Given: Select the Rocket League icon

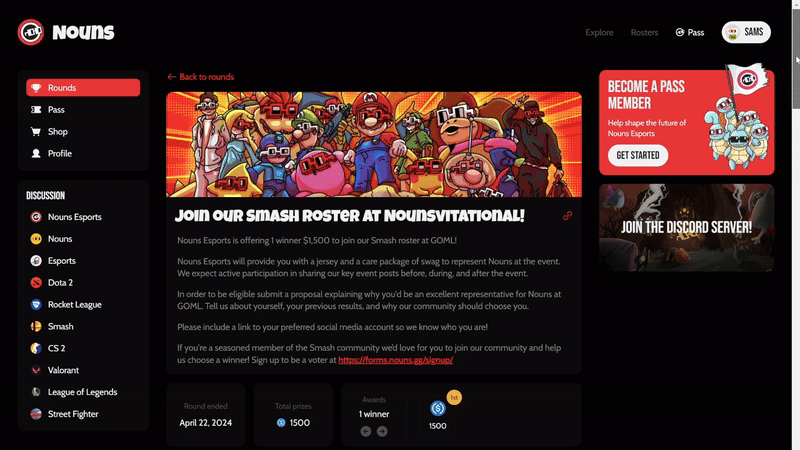Looking at the screenshot, I should (x=36, y=305).
